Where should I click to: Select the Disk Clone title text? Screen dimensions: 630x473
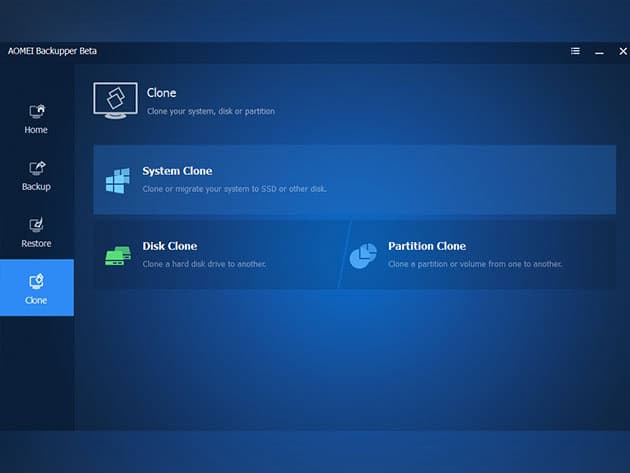pos(170,246)
